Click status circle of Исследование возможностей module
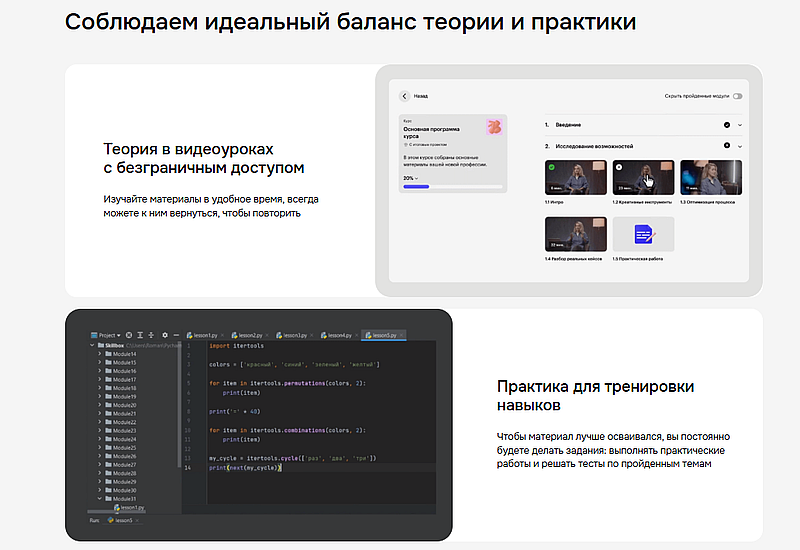800x550 pixels. pyautogui.click(x=726, y=146)
